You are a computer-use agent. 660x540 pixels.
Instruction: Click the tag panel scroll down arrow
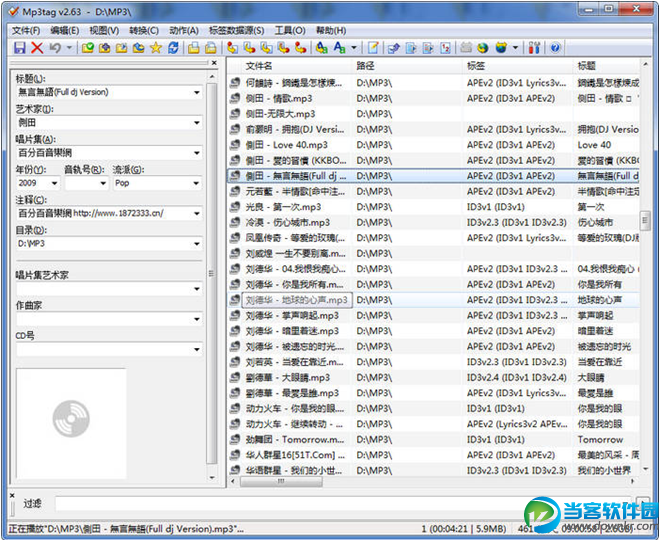(x=212, y=478)
